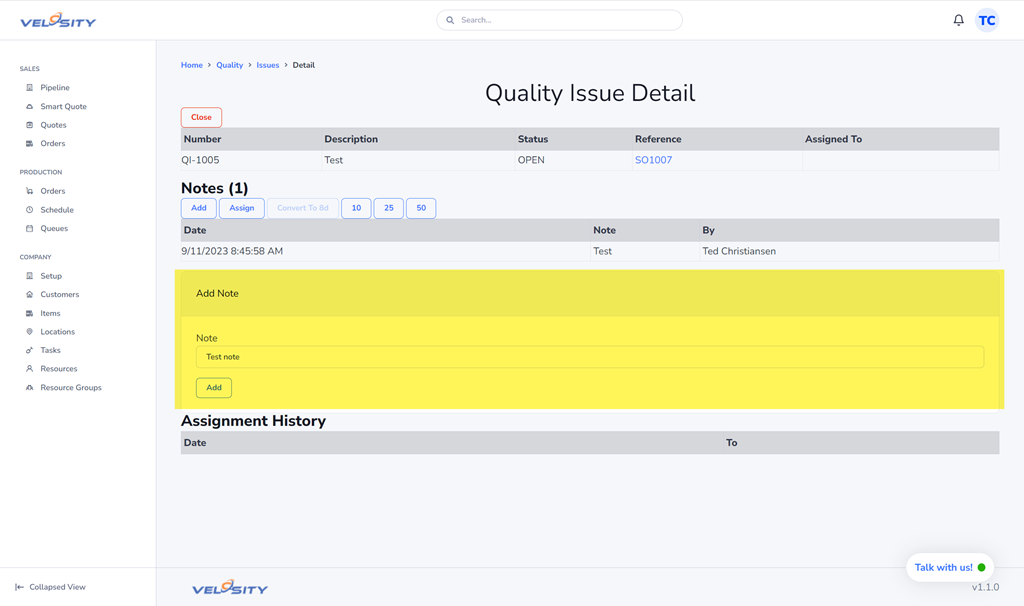Click the top Search field
This screenshot has width=1024, height=606.
click(560, 20)
